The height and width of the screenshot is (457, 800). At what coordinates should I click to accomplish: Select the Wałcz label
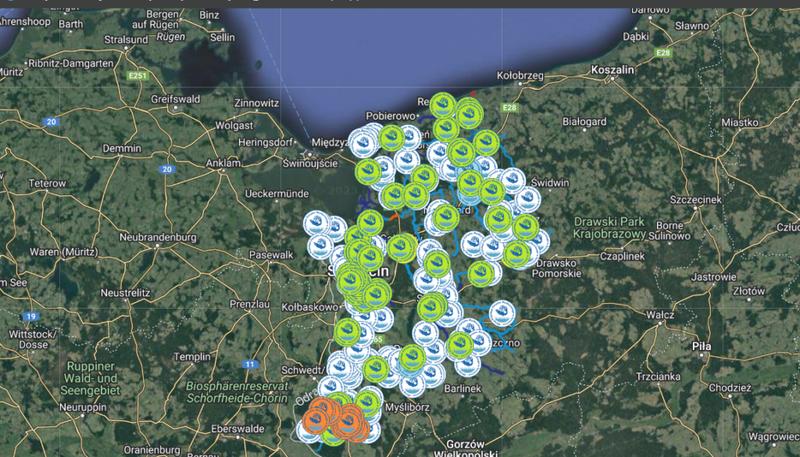point(660,315)
